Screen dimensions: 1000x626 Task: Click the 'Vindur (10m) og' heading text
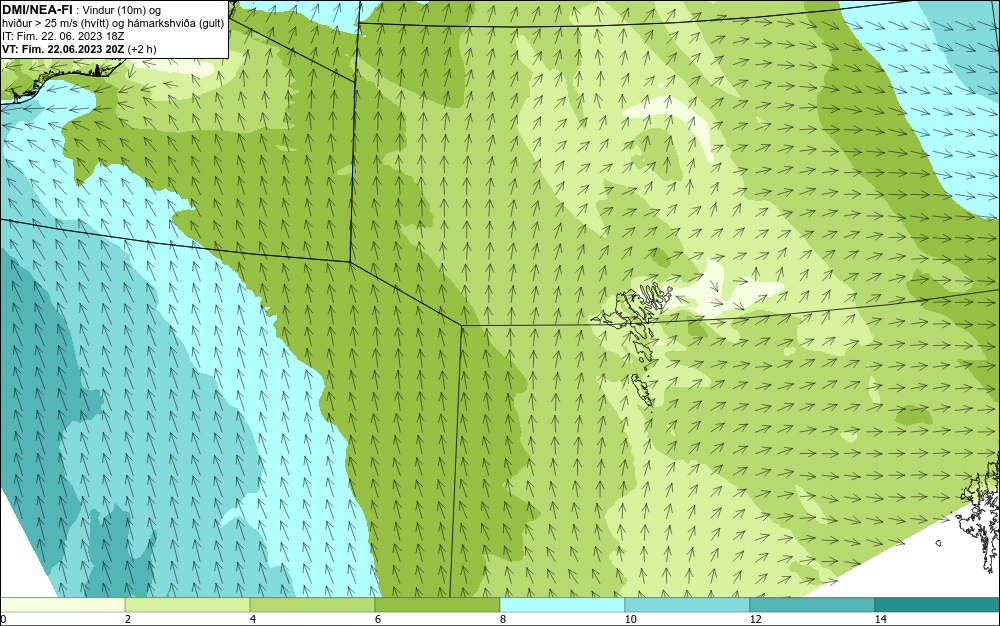[x=122, y=10]
